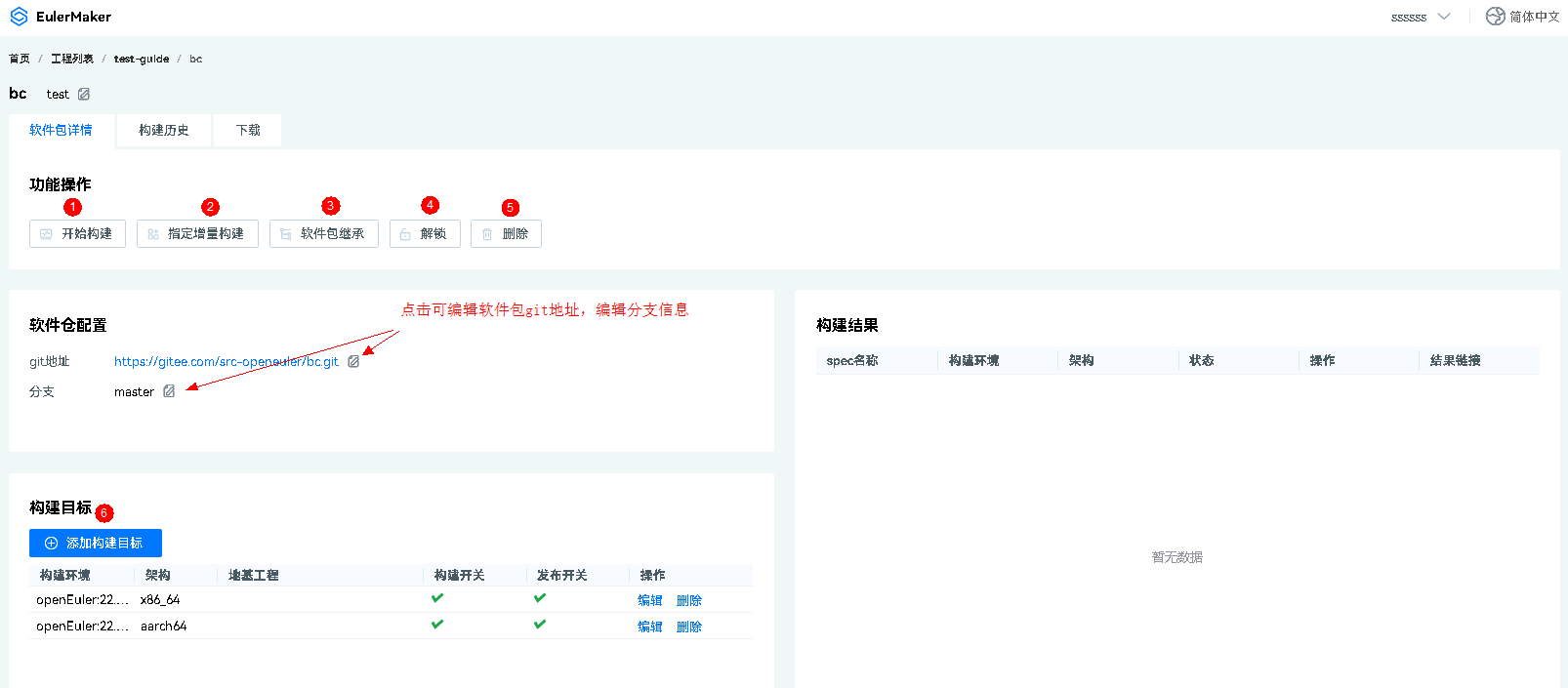Click the 暂无数据 placeholder text

(x=1177, y=557)
